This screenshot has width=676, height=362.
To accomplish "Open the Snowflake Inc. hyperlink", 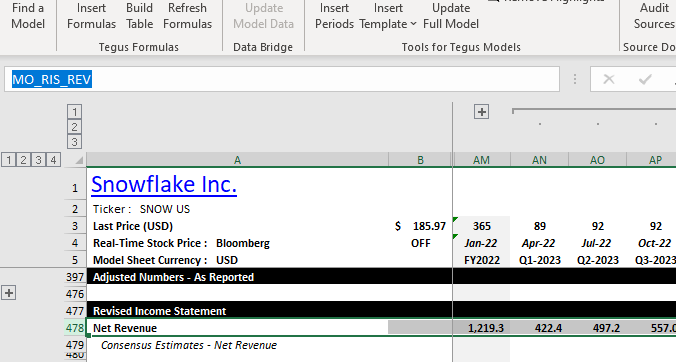I will [x=164, y=184].
